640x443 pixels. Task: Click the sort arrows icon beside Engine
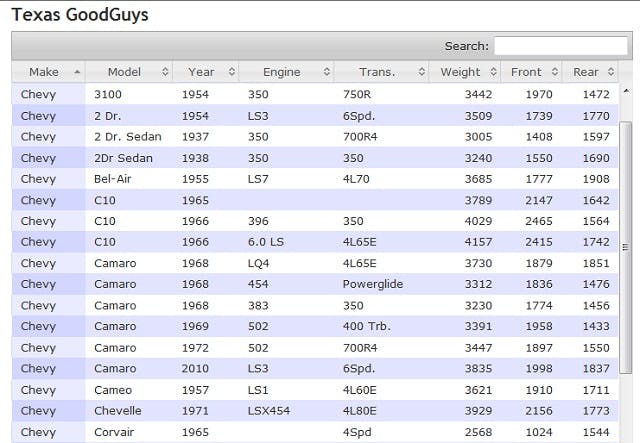326,72
